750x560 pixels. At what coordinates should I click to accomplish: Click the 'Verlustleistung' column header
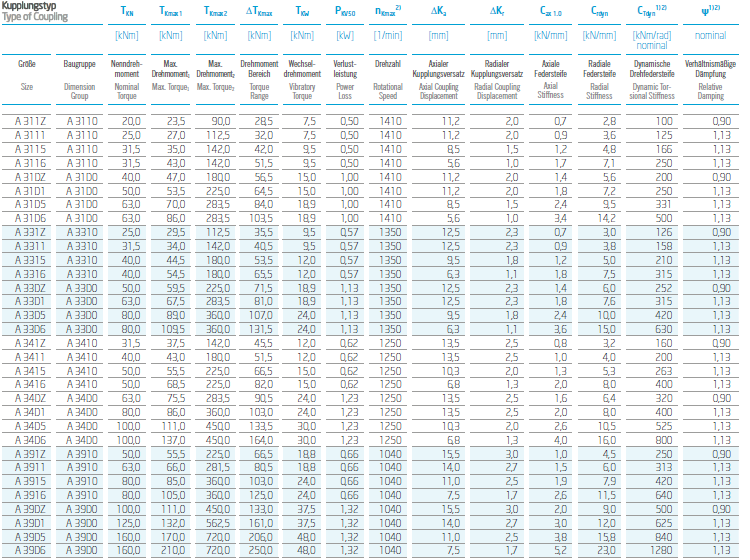pyautogui.click(x=345, y=69)
